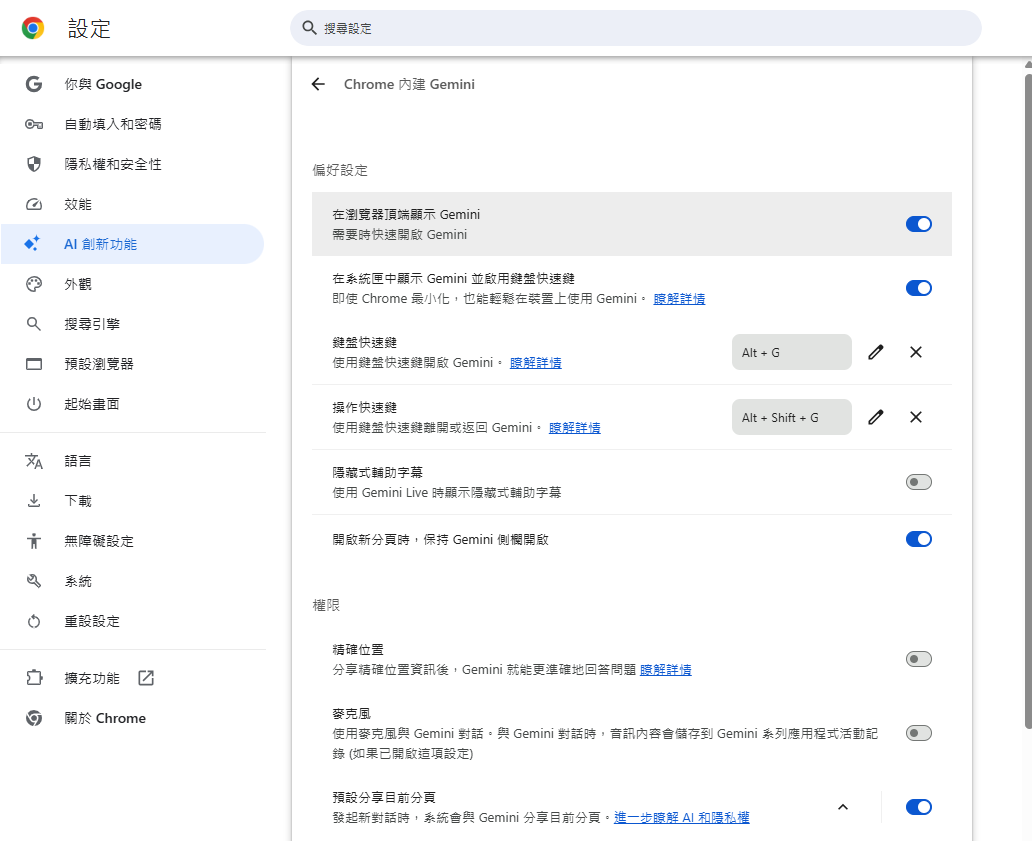The height and width of the screenshot is (841, 1032).
Task: Click the key icon for autofill and passwords
Action: (x=34, y=124)
